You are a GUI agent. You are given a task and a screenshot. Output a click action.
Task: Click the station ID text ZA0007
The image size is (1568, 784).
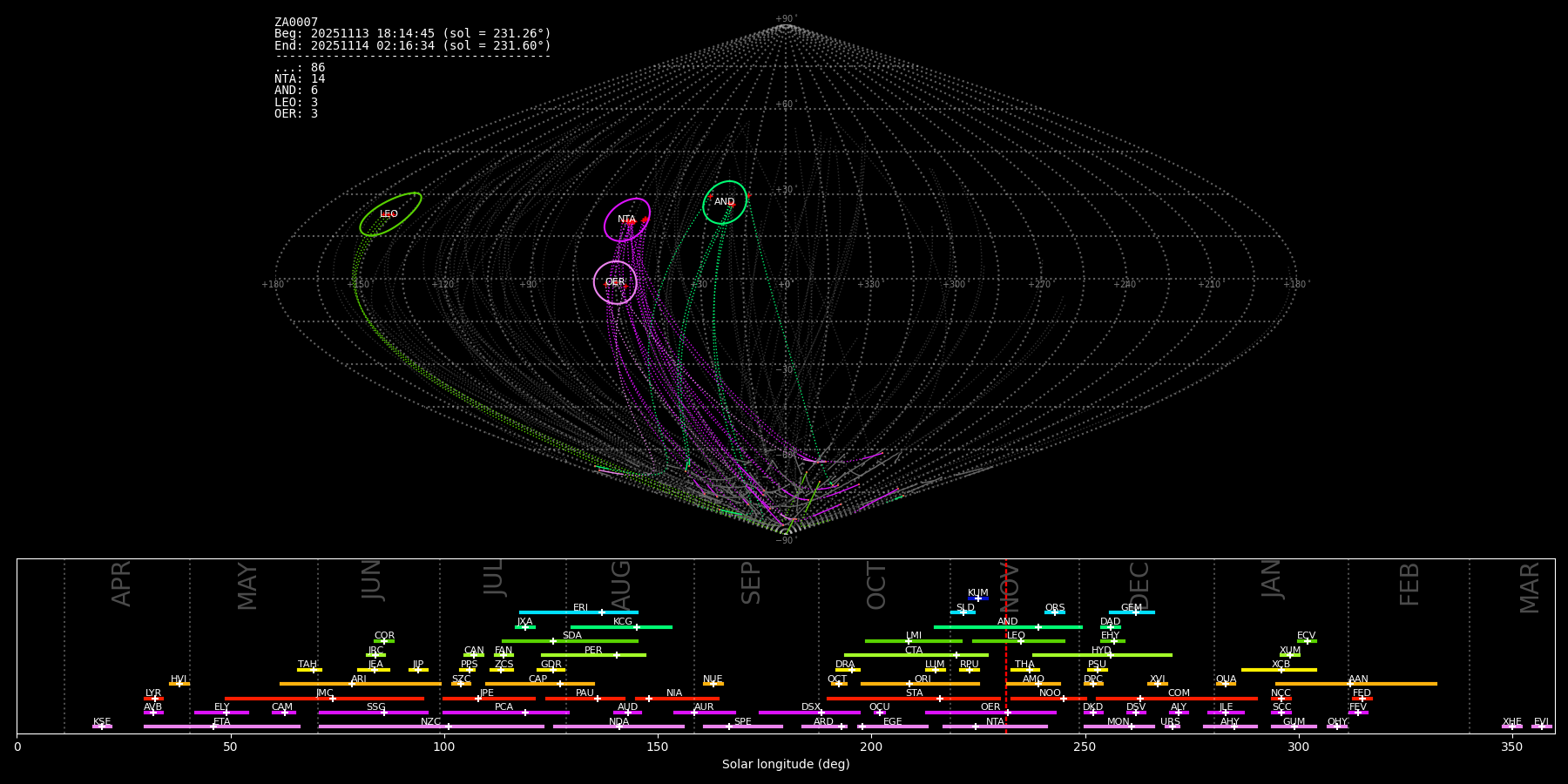296,23
